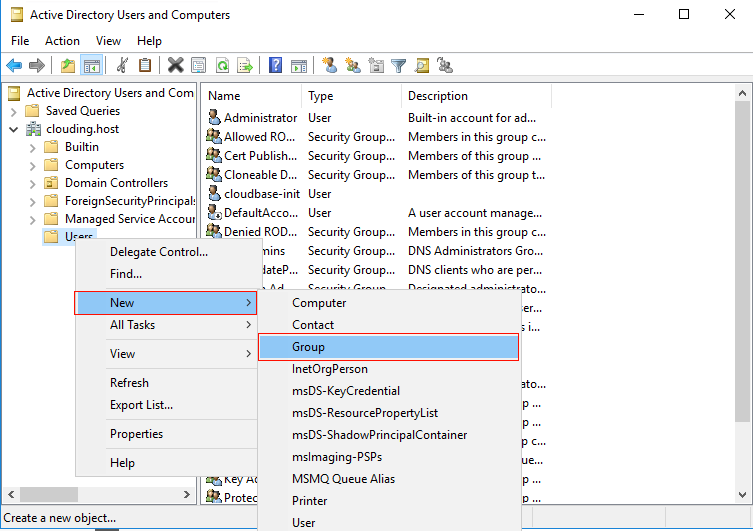753x531 pixels.
Task: Select User in the New submenu
Action: 389,523
